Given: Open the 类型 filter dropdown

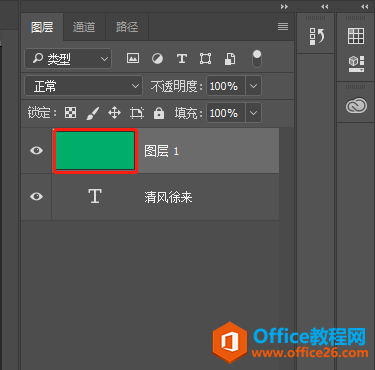Looking at the screenshot, I should [x=68, y=59].
